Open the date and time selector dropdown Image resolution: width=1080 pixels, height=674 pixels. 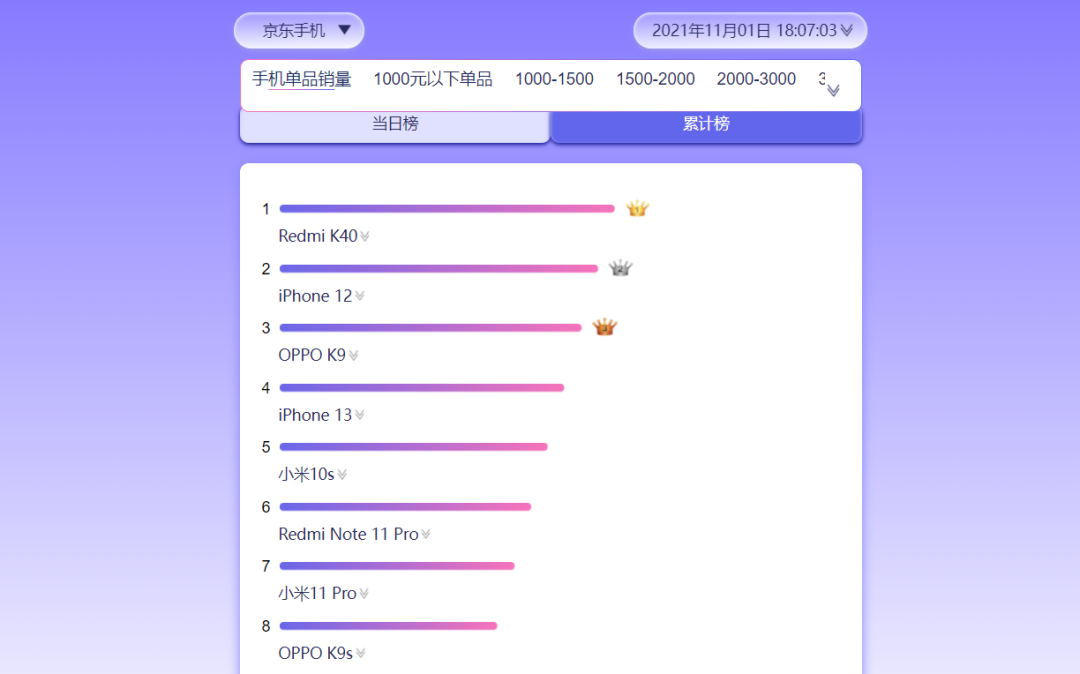click(750, 30)
